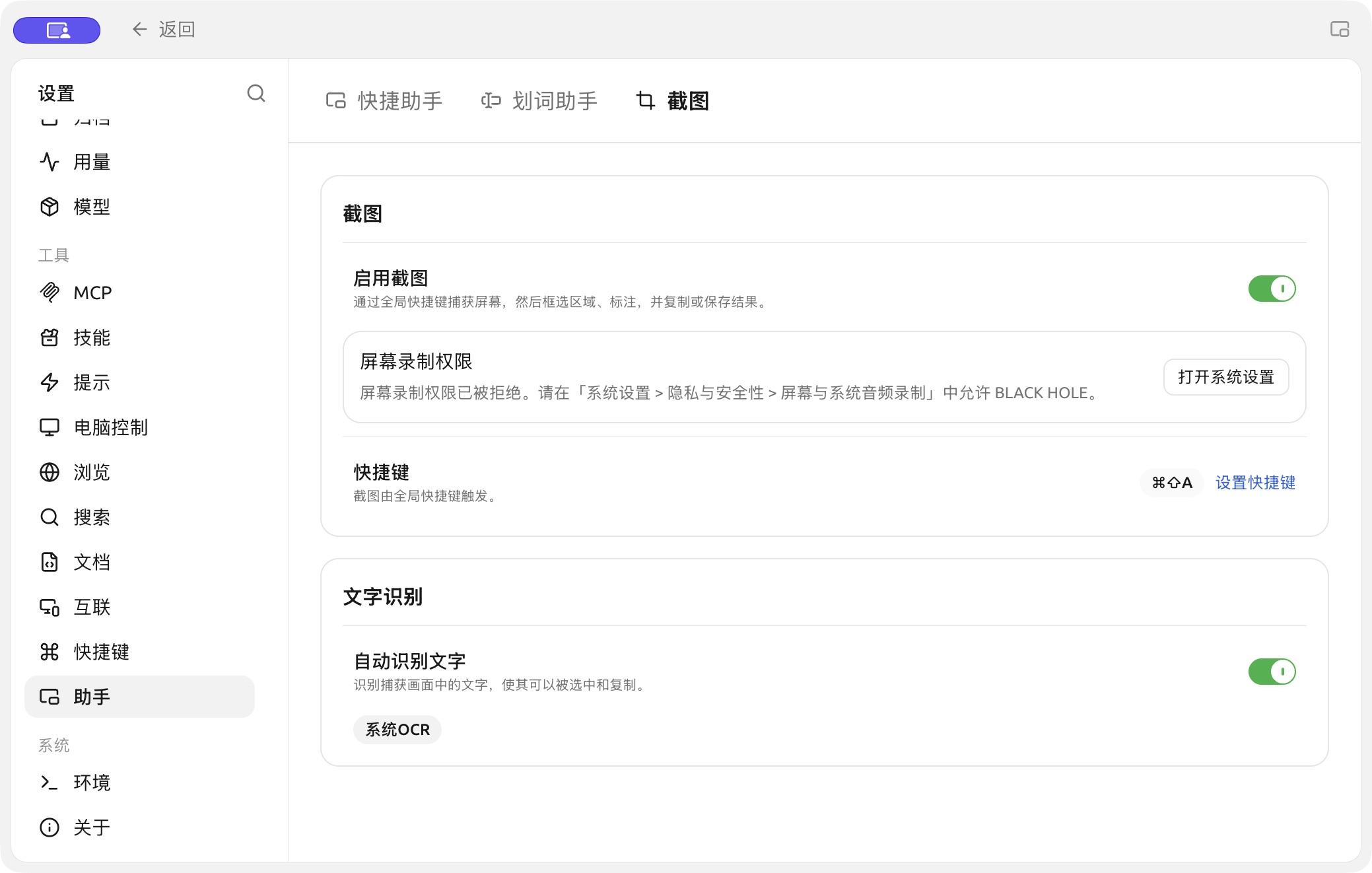Click the 系统OCR chip
The image size is (1372, 873).
coord(397,730)
